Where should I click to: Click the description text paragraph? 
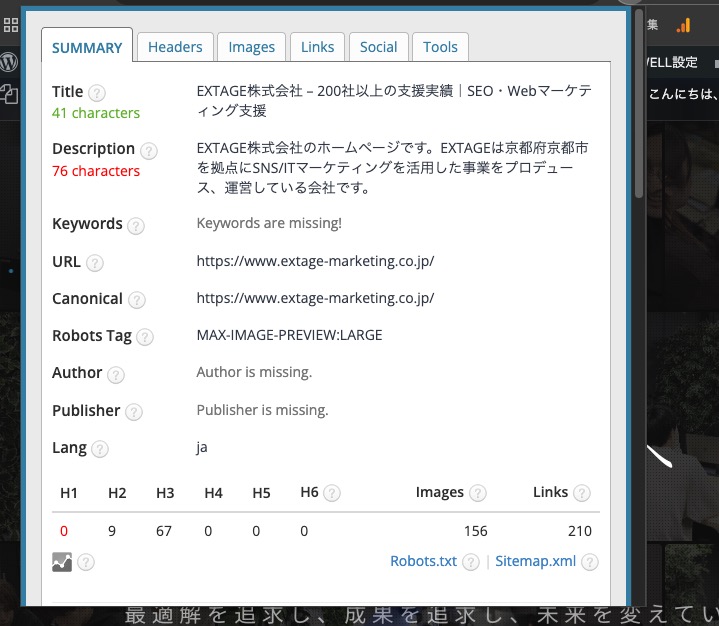pos(393,168)
